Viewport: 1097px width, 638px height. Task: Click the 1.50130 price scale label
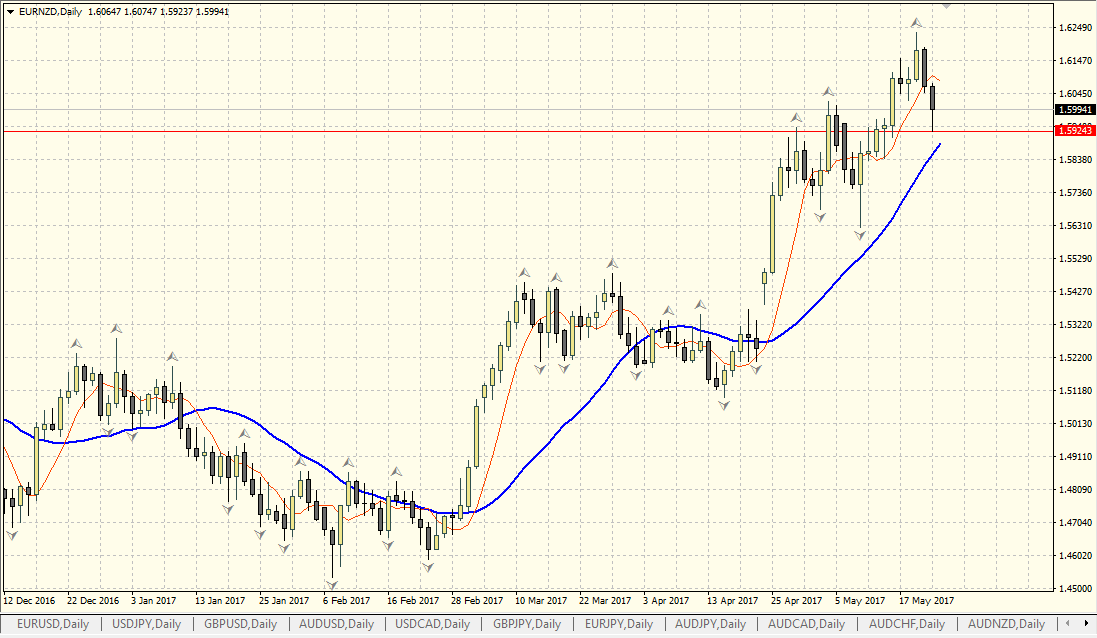[x=1075, y=423]
